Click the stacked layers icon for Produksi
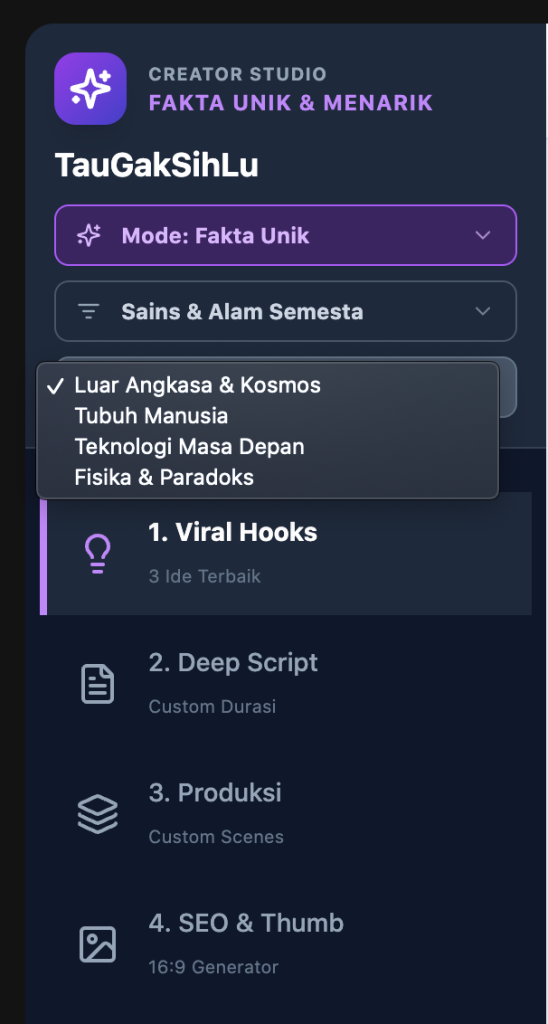Viewport: 548px width, 1024px height. coord(97,814)
